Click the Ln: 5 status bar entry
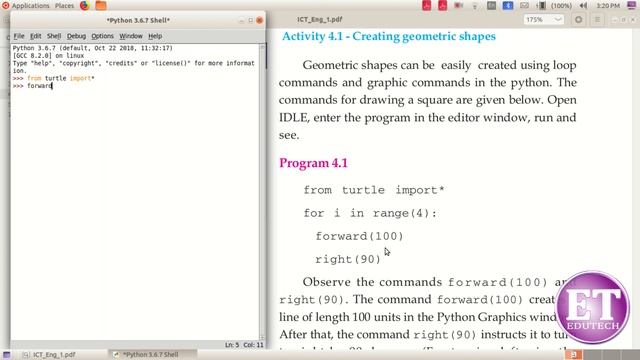This screenshot has width=640, height=360. (232, 345)
